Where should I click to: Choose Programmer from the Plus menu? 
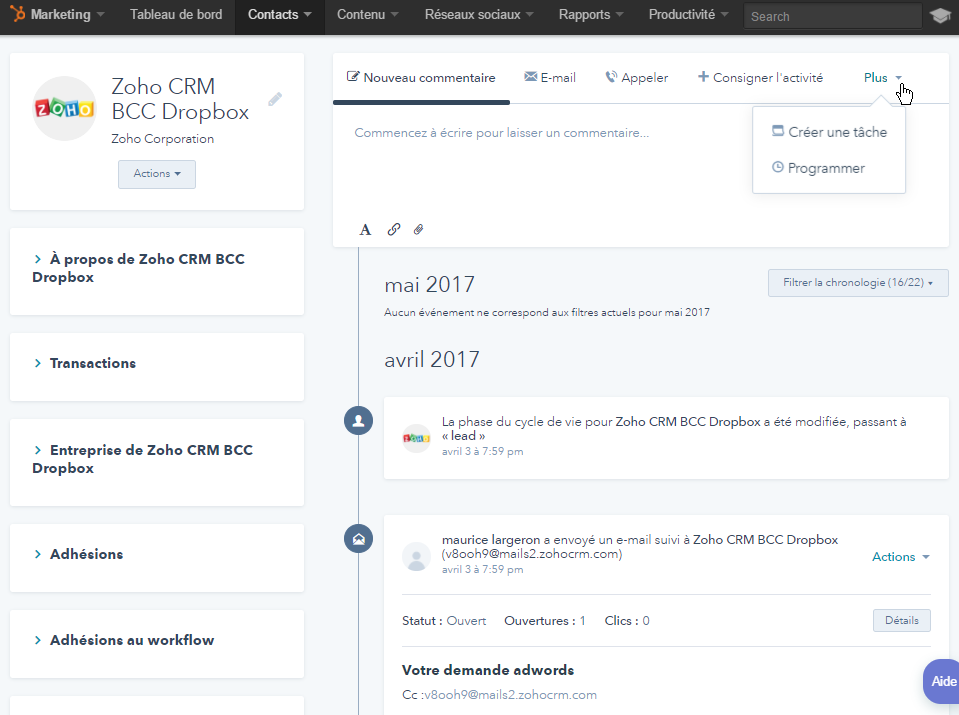click(818, 168)
